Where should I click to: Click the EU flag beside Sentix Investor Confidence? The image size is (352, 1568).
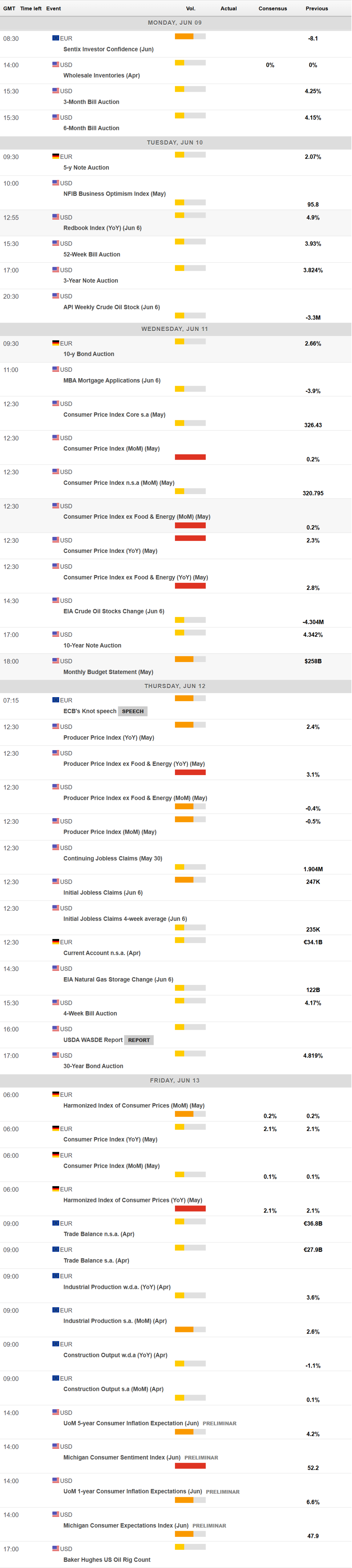click(x=55, y=38)
